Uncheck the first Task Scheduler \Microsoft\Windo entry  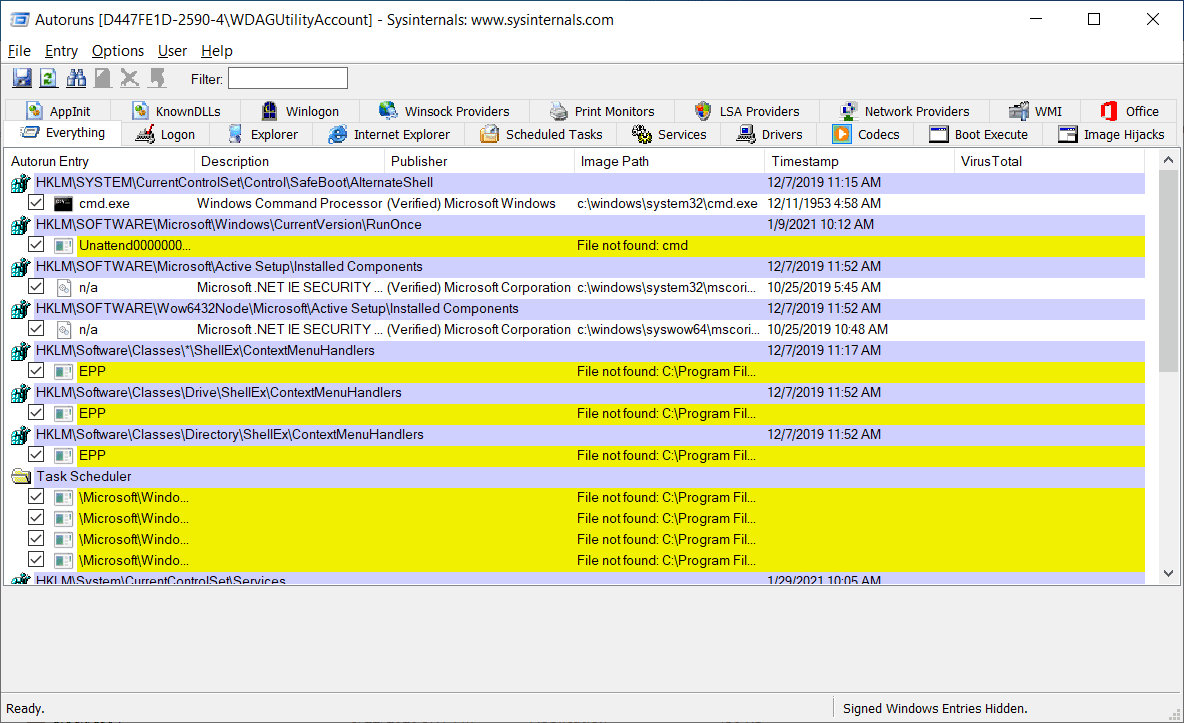pos(35,496)
